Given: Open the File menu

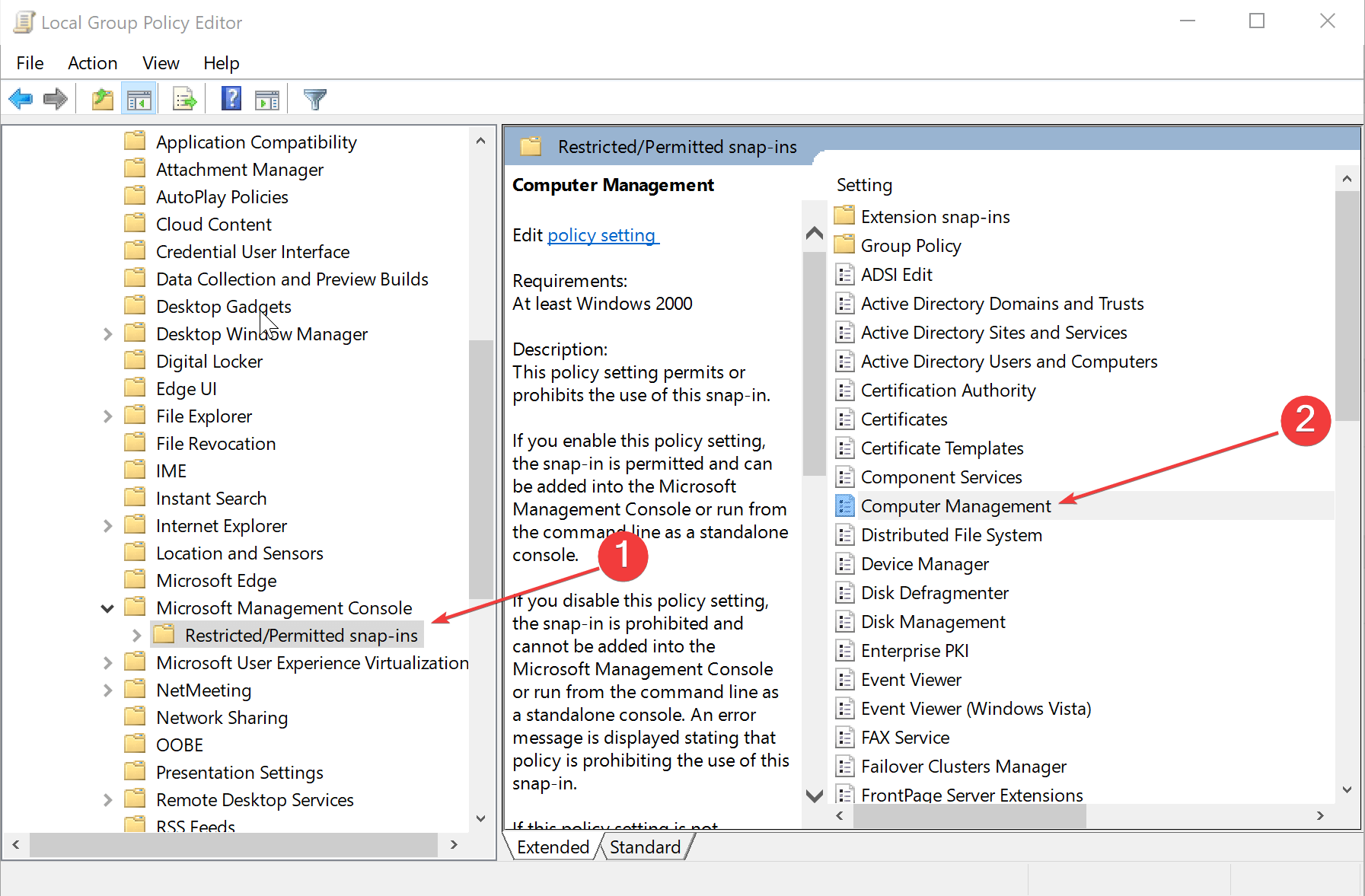Looking at the screenshot, I should (30, 63).
